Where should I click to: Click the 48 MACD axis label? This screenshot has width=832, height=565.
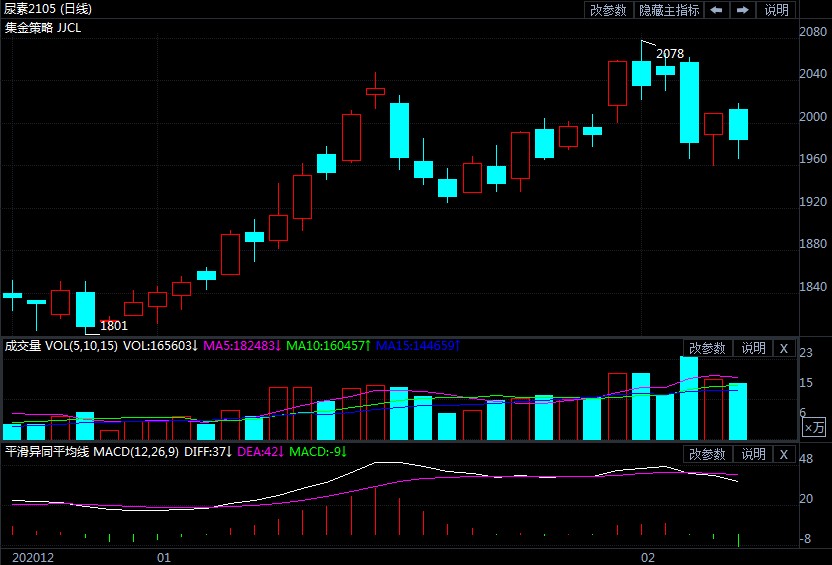coord(806,459)
